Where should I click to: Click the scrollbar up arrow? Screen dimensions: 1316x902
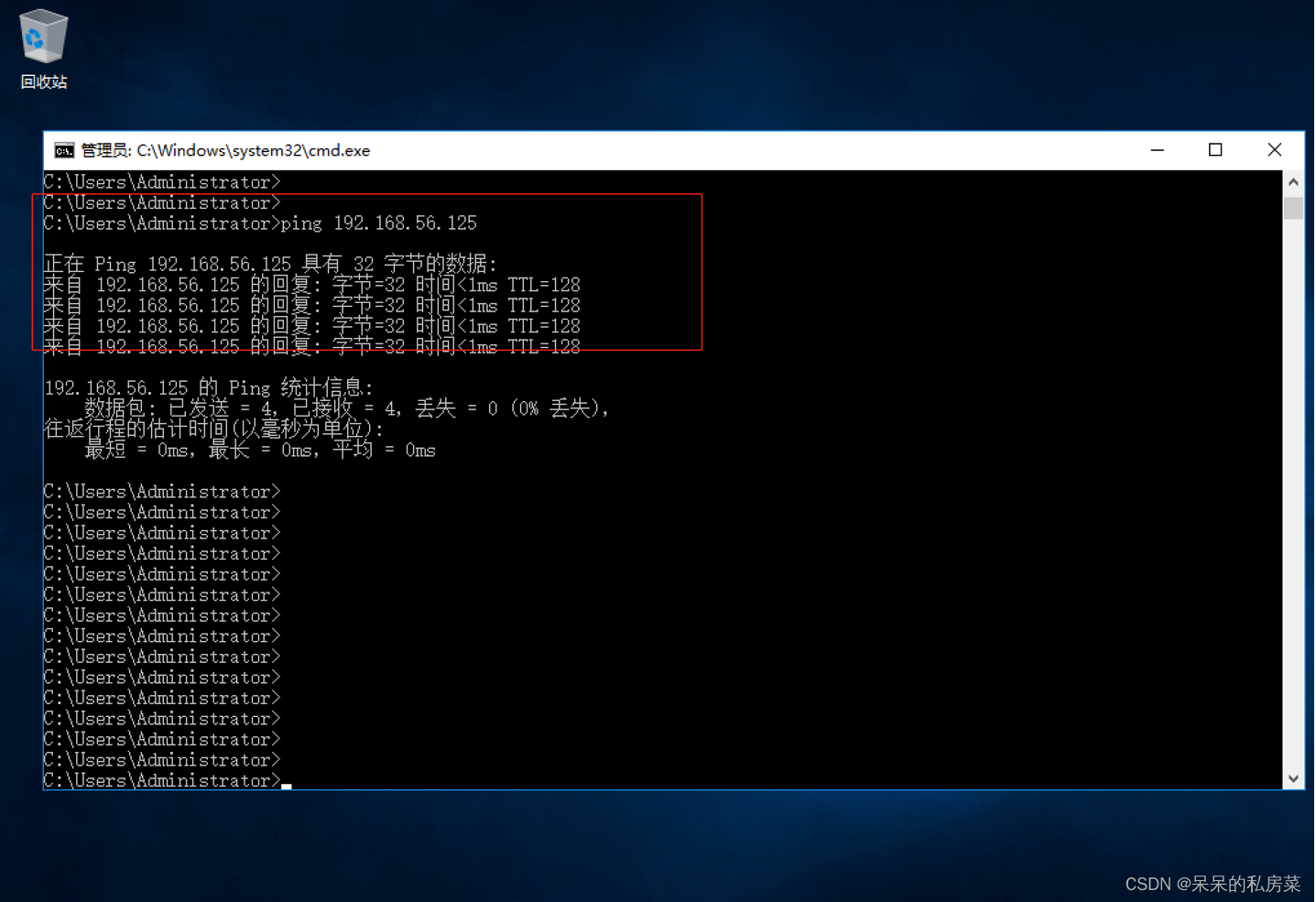pos(1293,182)
